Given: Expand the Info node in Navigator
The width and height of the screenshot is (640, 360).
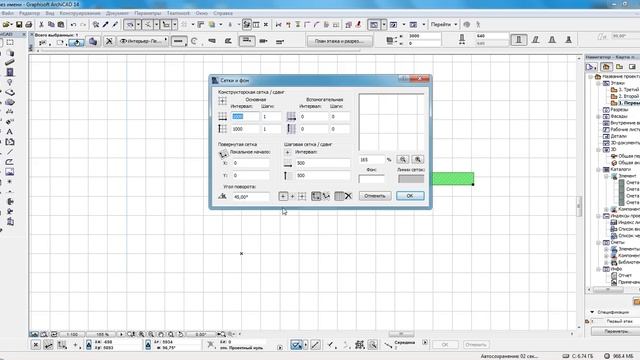Looking at the screenshot, I should [599, 269].
